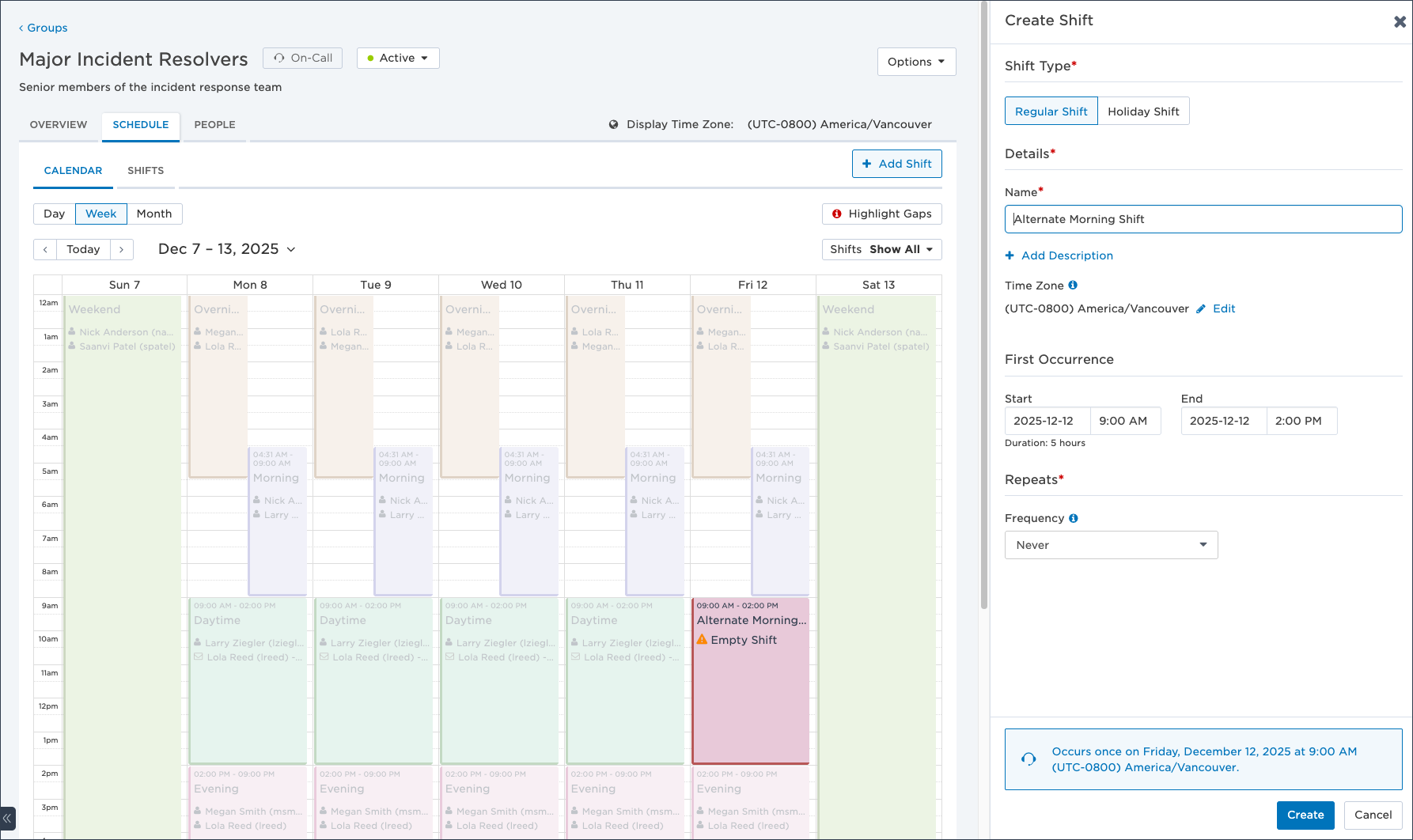Expand the collapsed sidebar with double chevron

pos(7,819)
